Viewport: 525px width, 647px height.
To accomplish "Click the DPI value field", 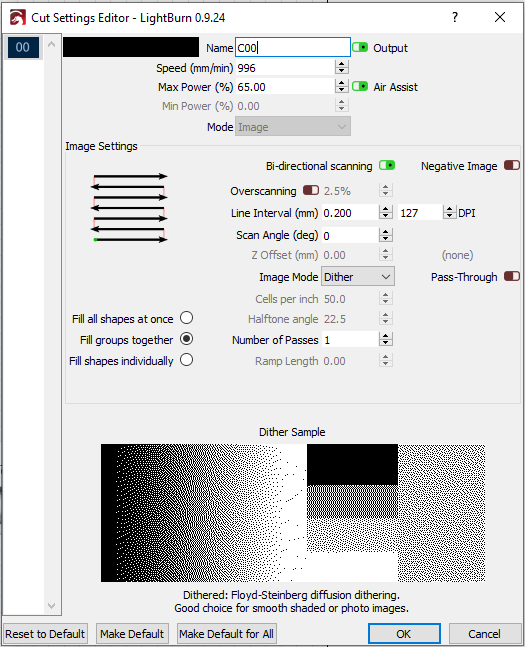I will pos(421,213).
